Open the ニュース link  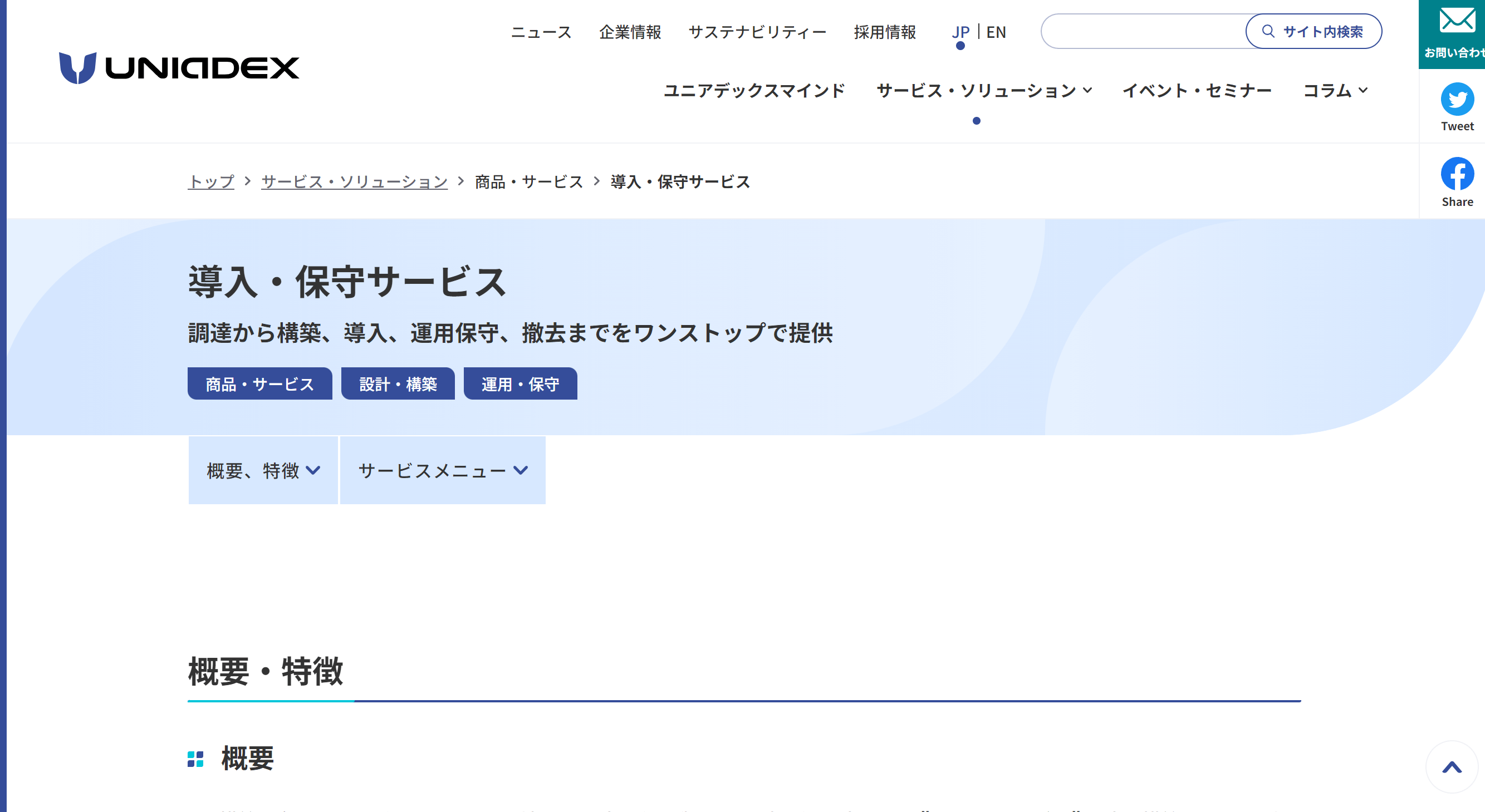(x=541, y=32)
